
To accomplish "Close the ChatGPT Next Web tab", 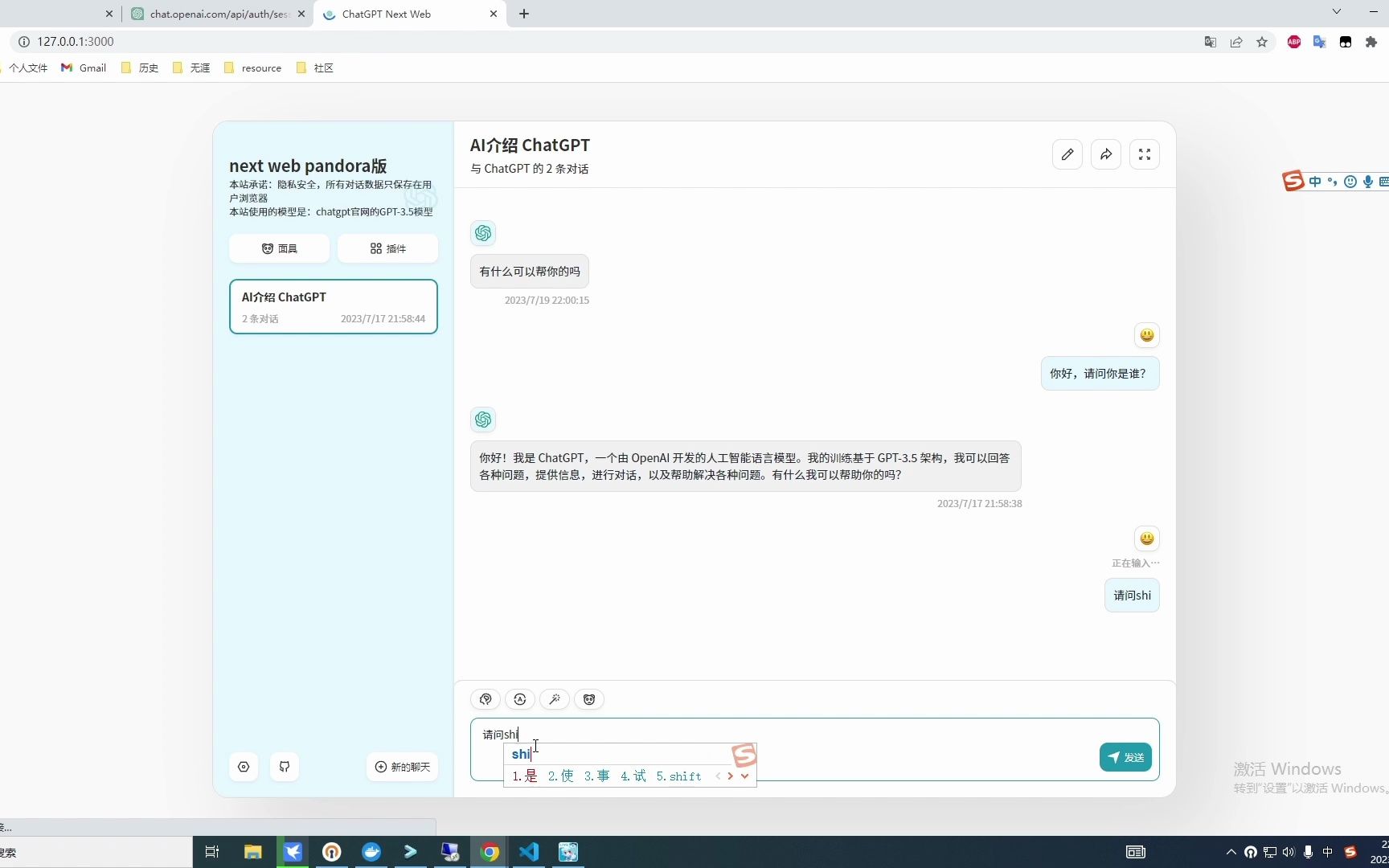I will click(x=494, y=14).
